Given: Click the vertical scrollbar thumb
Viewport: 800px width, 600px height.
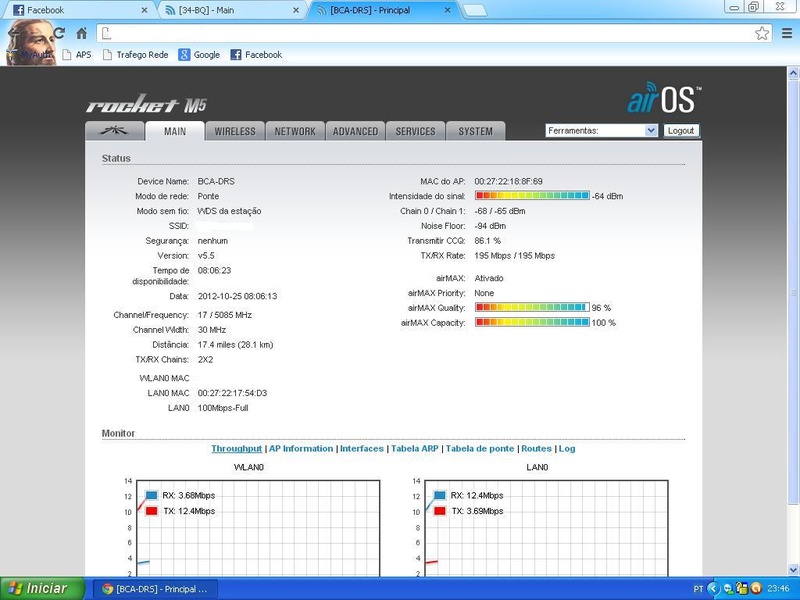Looking at the screenshot, I should point(793,291).
